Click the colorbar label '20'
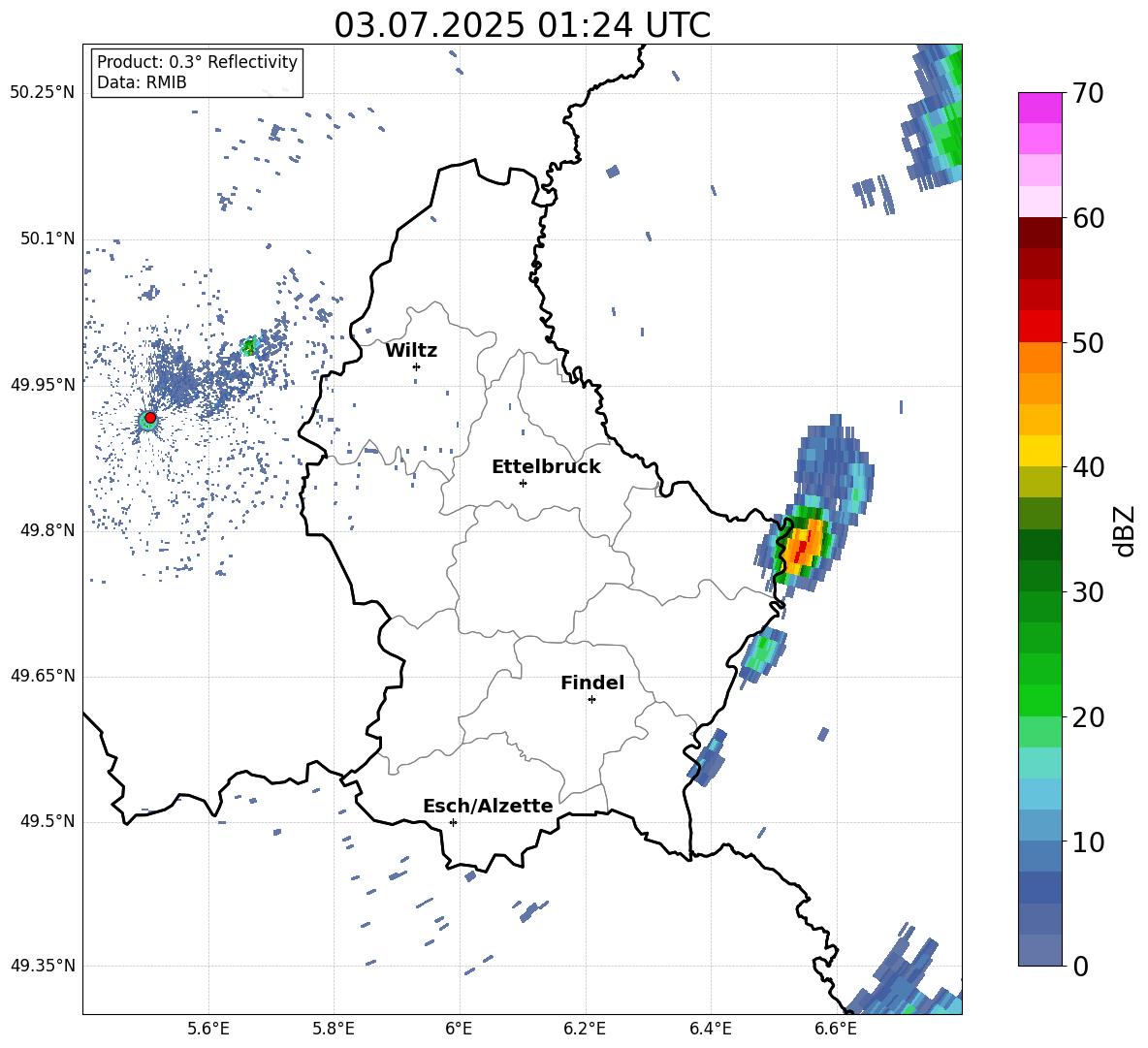The width and height of the screenshot is (1148, 1048). (x=1088, y=717)
